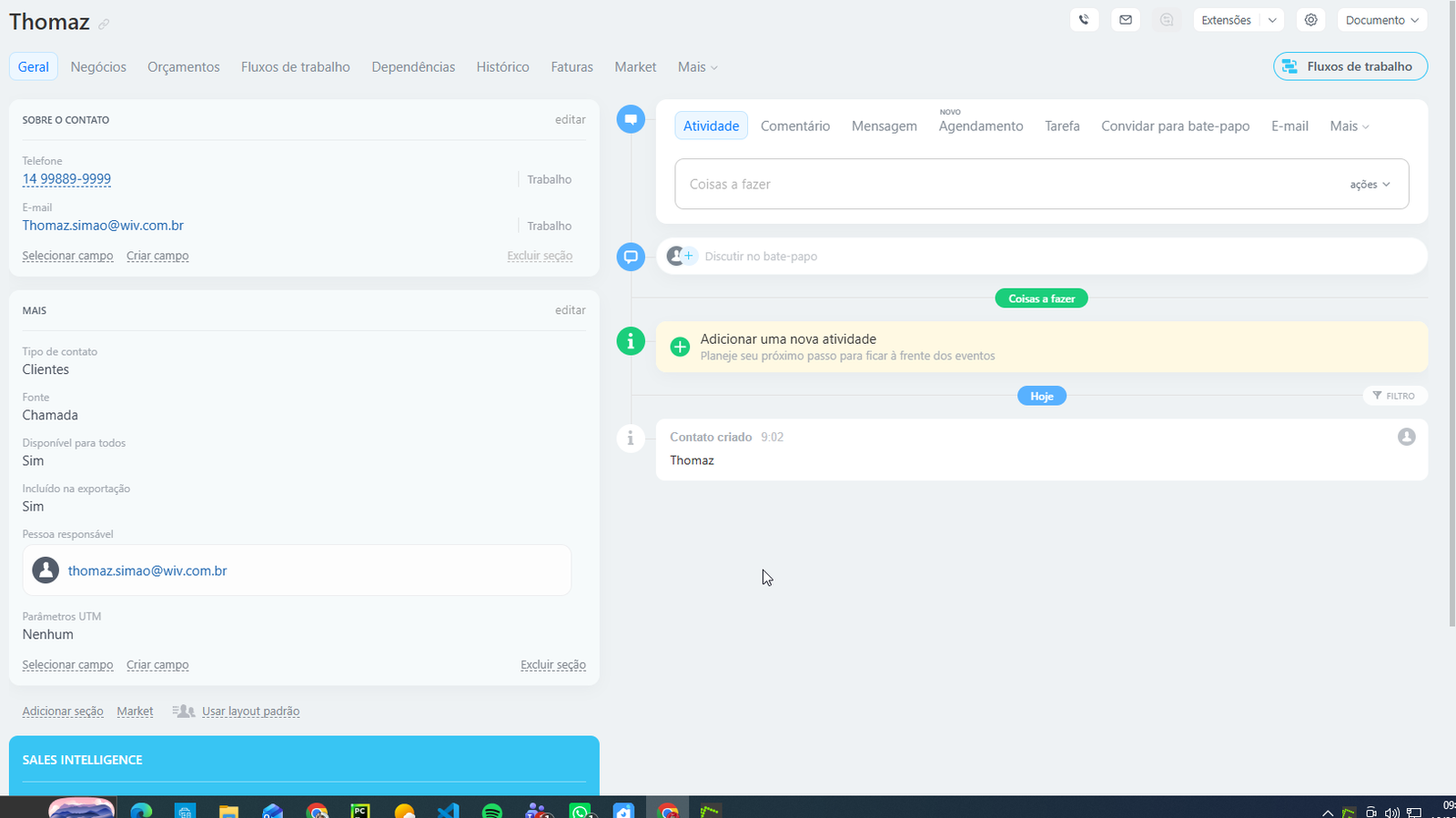Open Microsoft Edge from the taskbar
Screen dimensions: 1456x818
point(141,810)
